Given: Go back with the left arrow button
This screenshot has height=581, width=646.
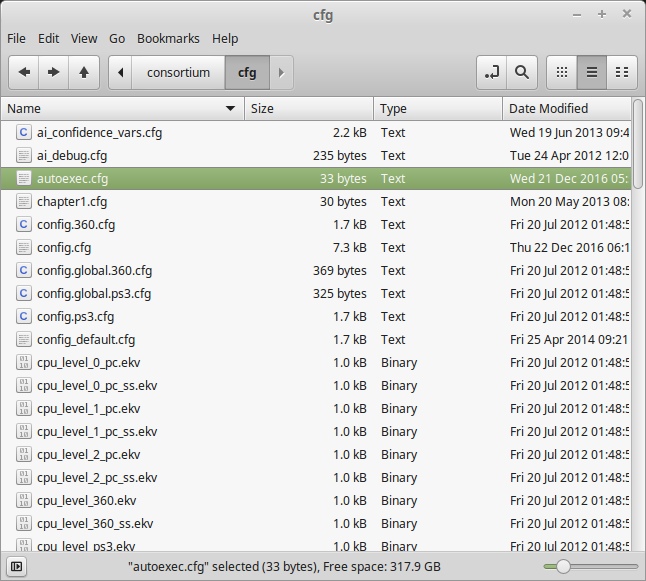Looking at the screenshot, I should [x=24, y=73].
